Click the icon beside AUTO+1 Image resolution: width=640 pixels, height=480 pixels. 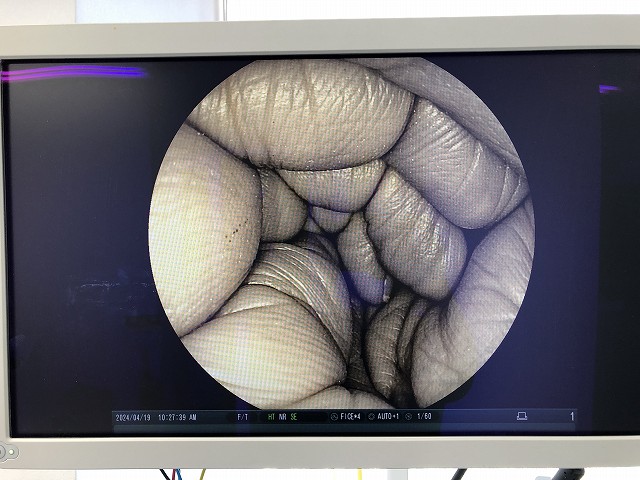371,417
